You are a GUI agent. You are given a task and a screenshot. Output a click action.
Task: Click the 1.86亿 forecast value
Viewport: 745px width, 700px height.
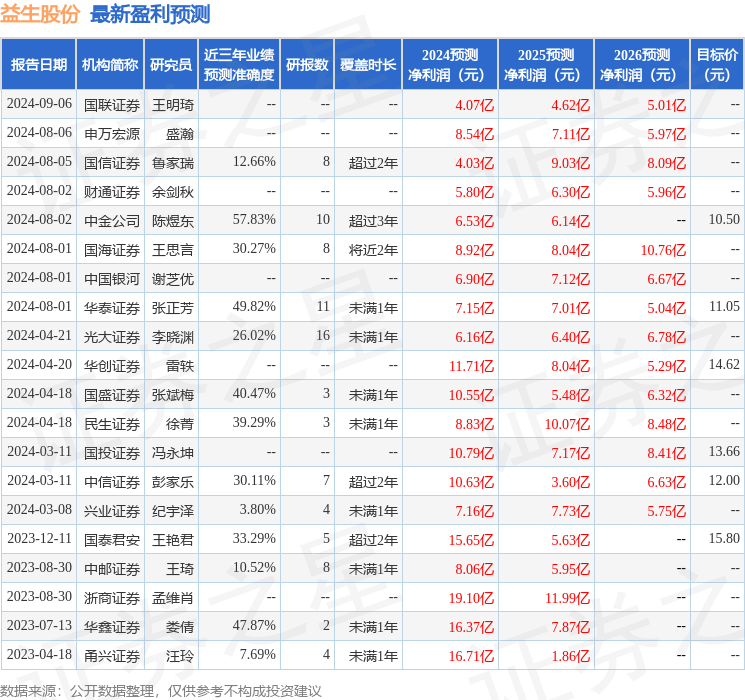pyautogui.click(x=570, y=656)
